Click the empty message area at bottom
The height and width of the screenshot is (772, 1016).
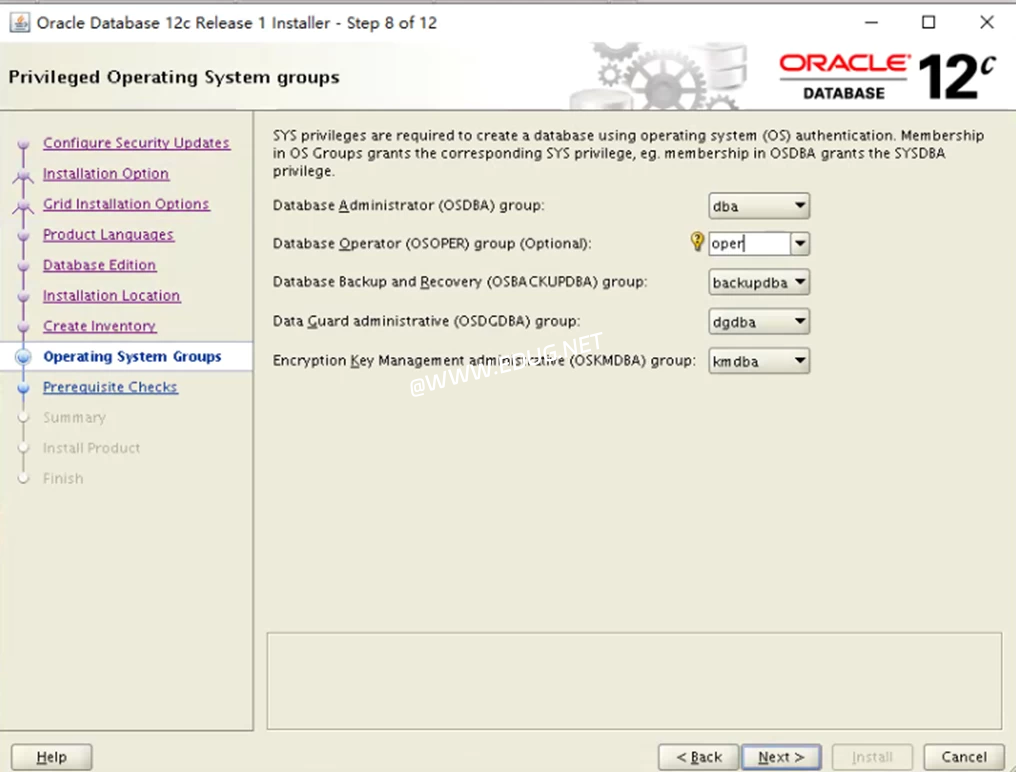tap(634, 681)
